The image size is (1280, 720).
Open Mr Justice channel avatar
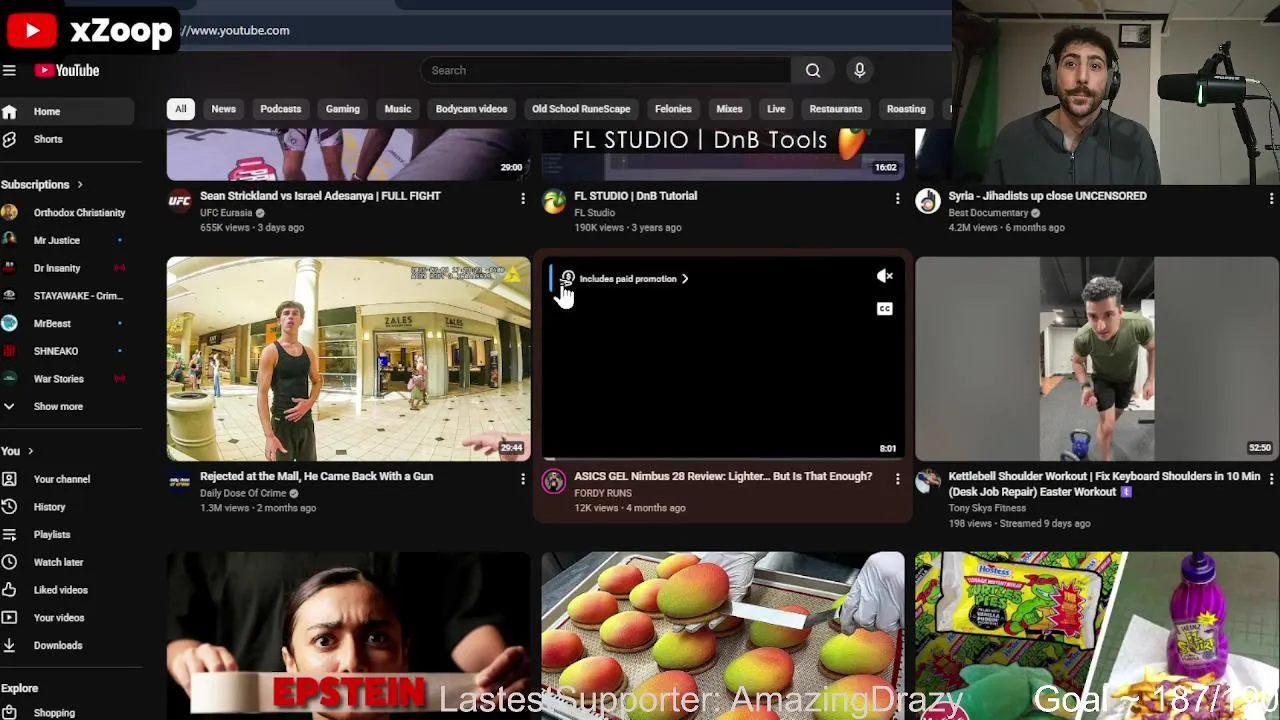coord(9,240)
